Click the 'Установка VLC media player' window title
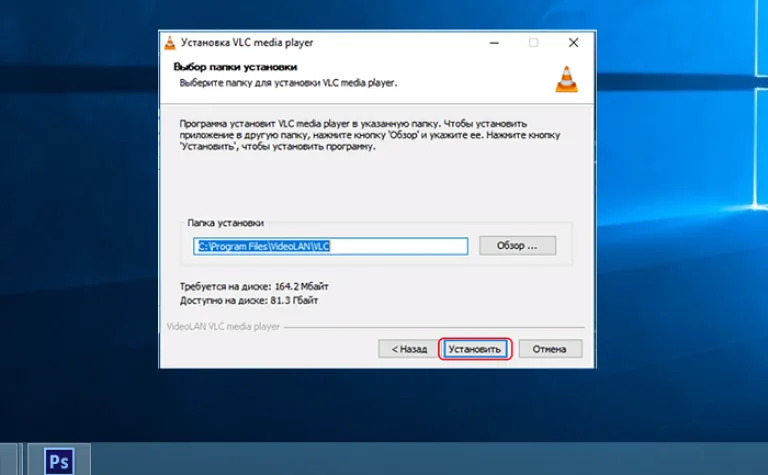Viewport: 768px width, 475px height. (247, 43)
